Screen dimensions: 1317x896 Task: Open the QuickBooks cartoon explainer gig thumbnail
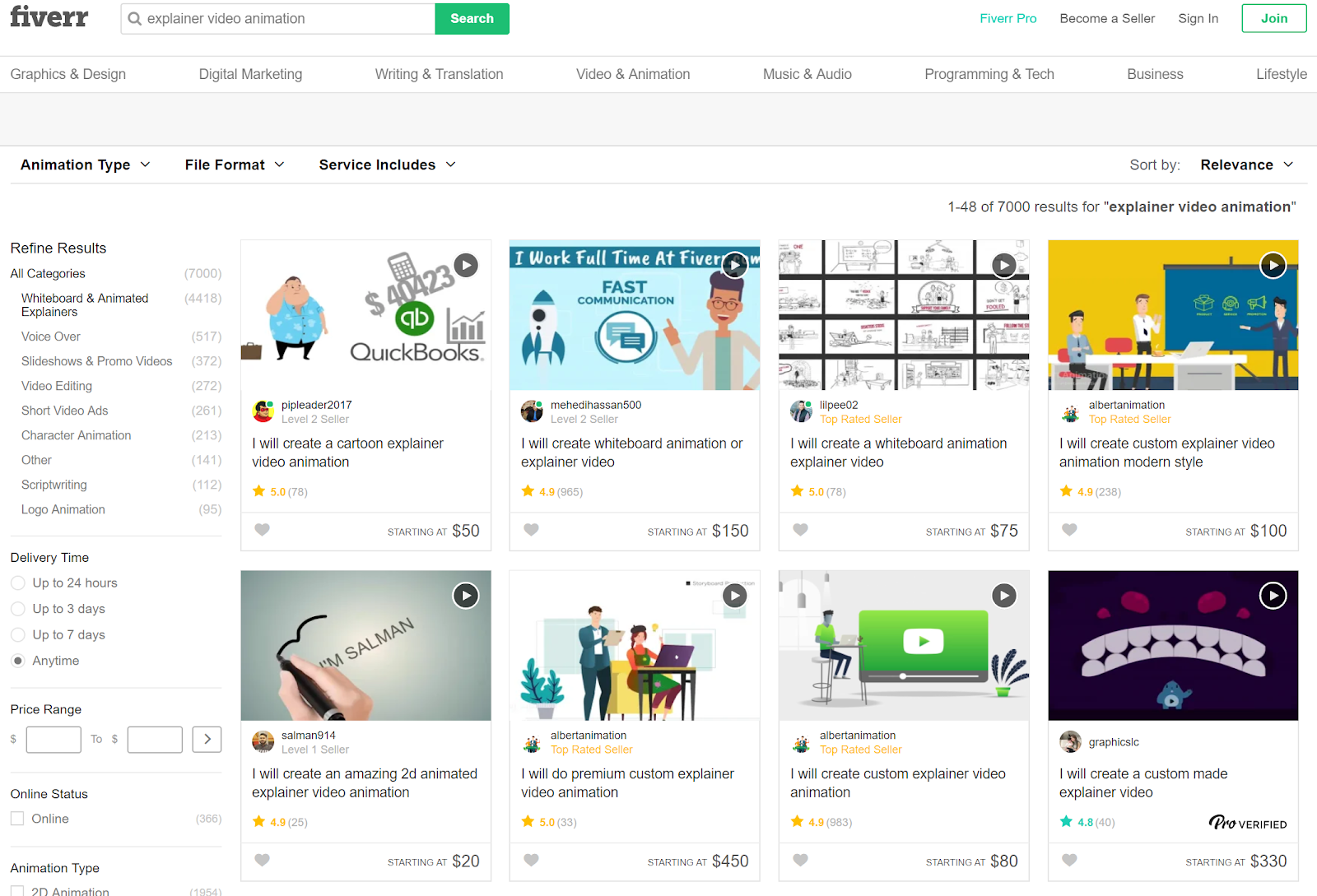(365, 315)
